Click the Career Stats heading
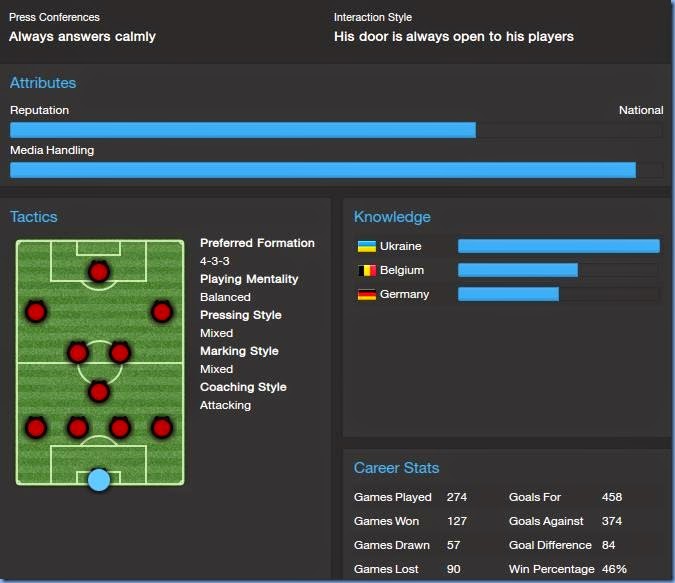Image resolution: width=675 pixels, height=583 pixels. pyautogui.click(x=396, y=468)
